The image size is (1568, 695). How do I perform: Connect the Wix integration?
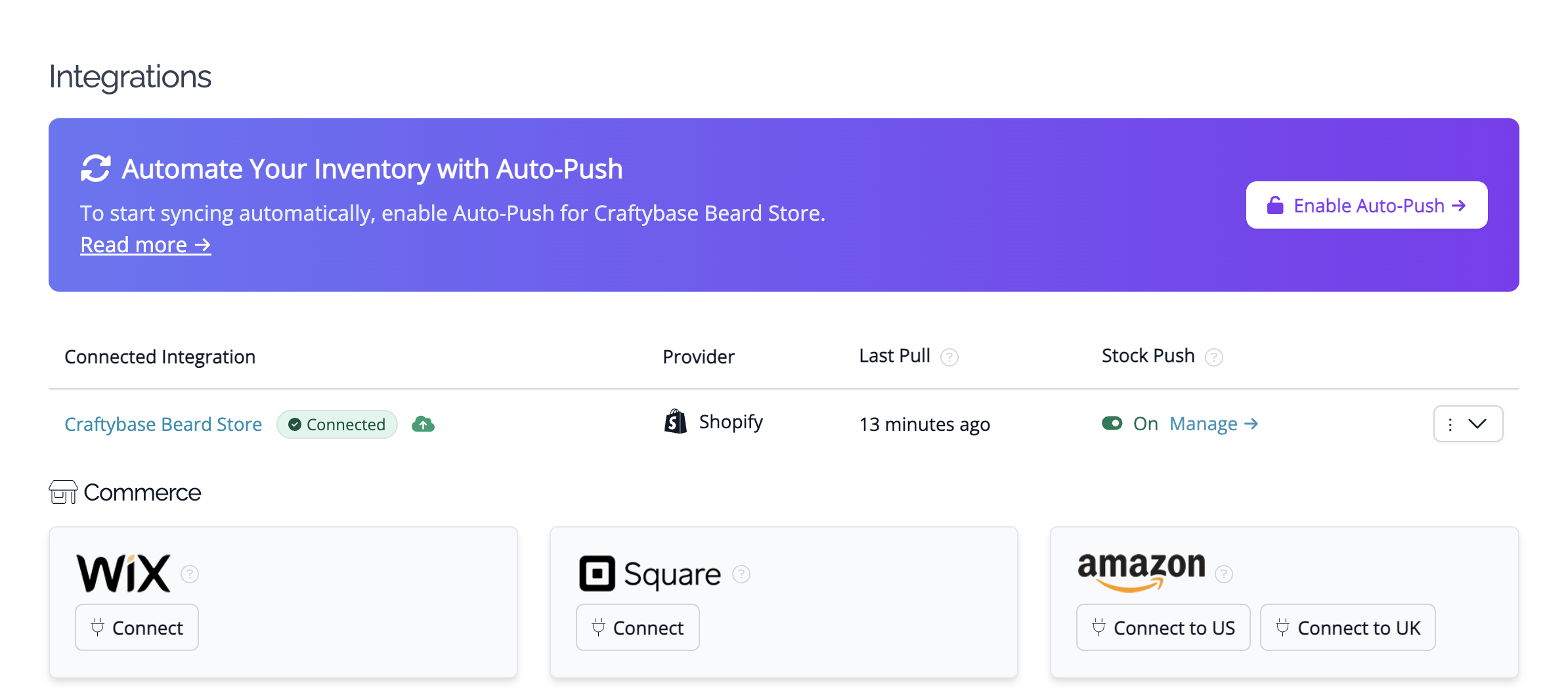click(137, 627)
